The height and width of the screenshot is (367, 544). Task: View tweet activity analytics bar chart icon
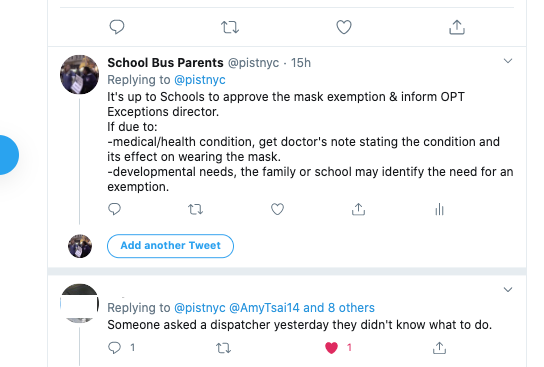pos(439,209)
